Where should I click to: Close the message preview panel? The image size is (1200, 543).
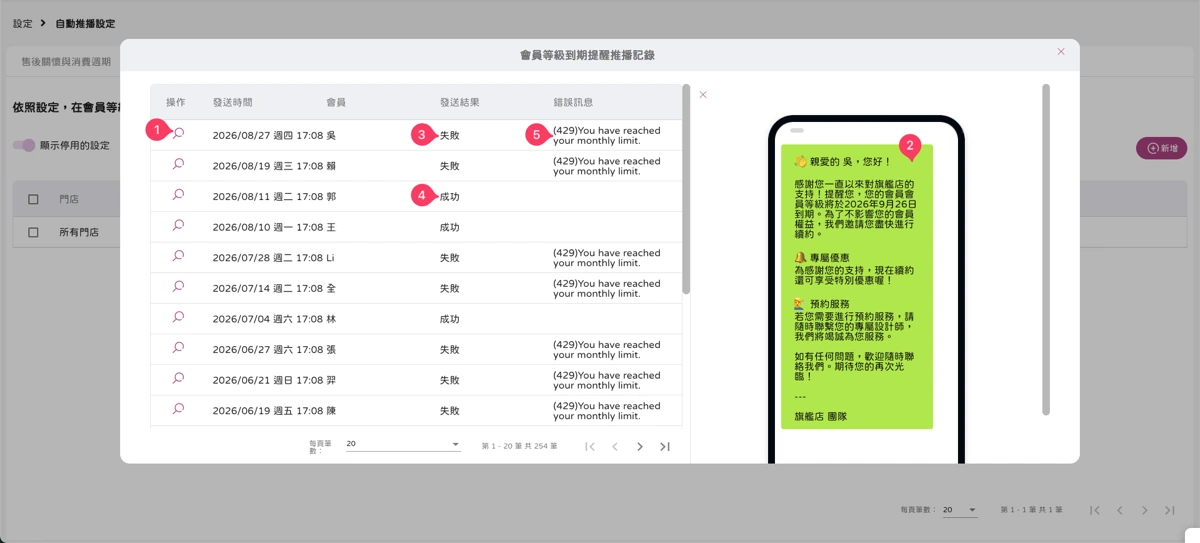click(703, 95)
